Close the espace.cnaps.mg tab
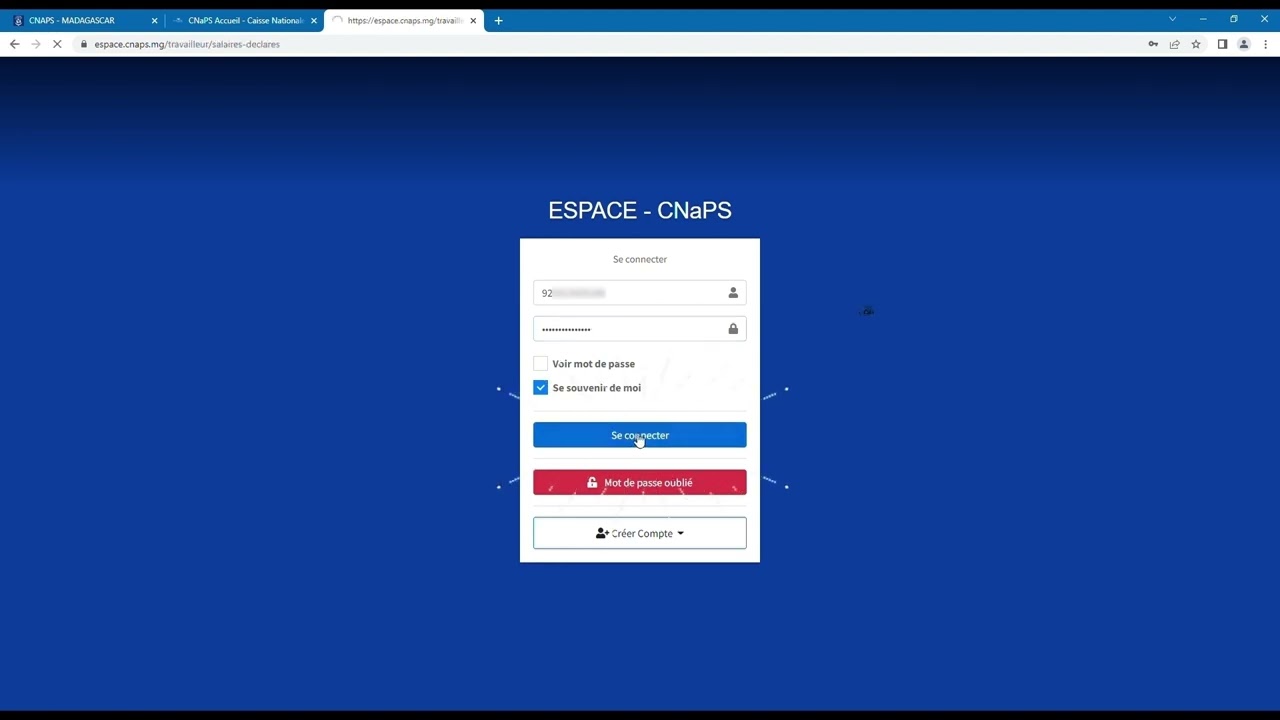This screenshot has height=720, width=1280. [472, 20]
